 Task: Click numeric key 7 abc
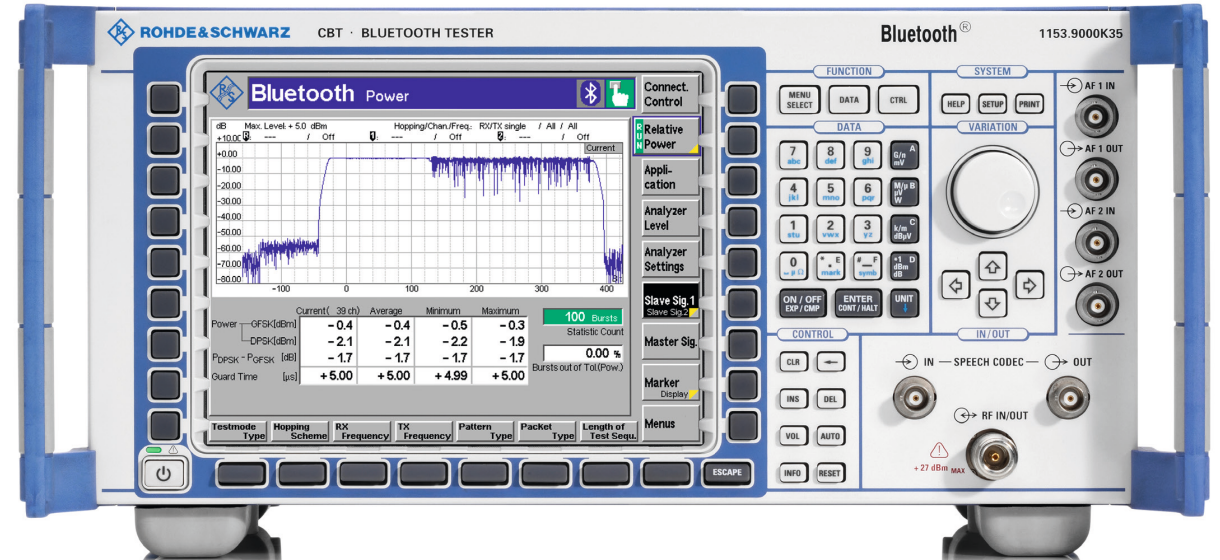793,154
